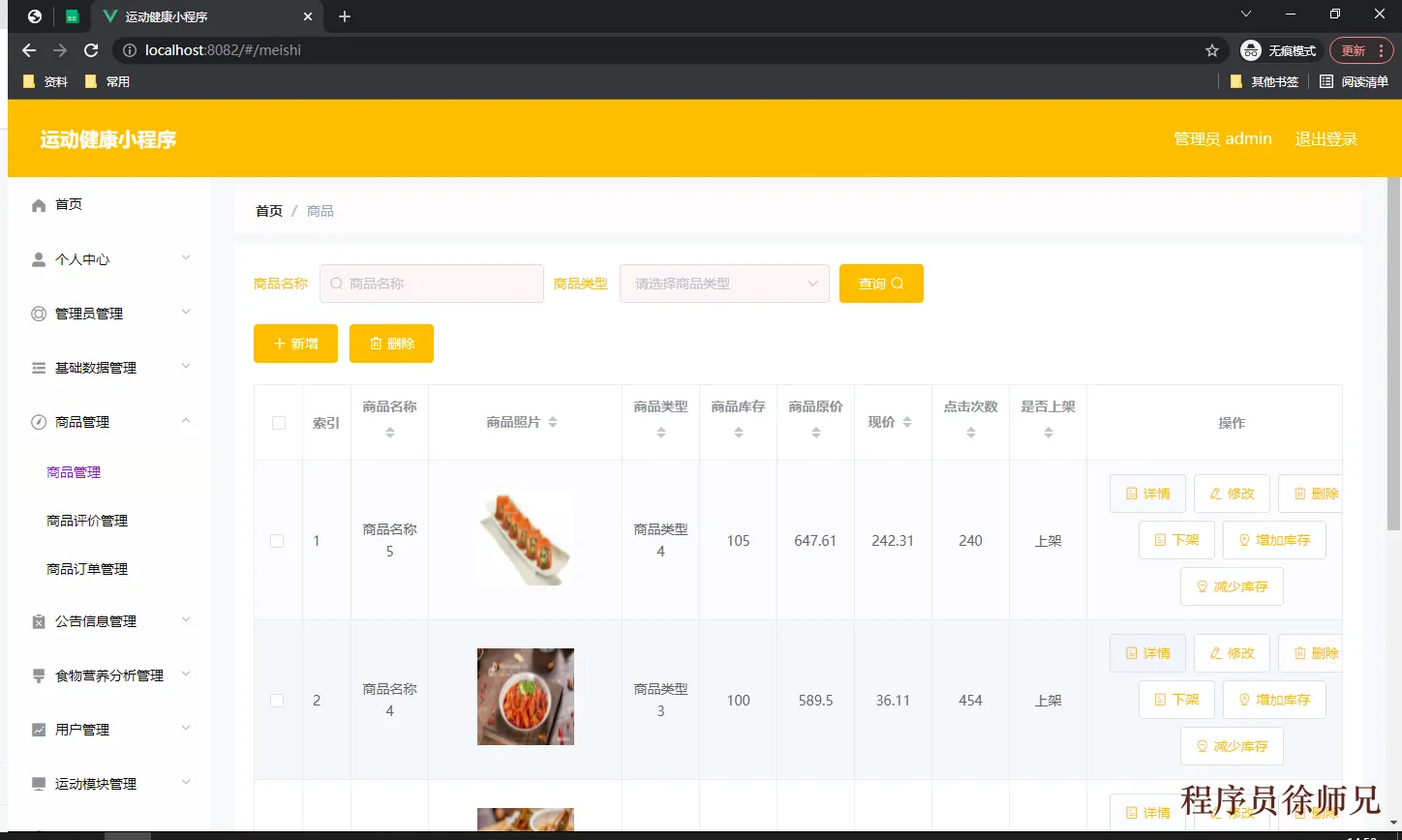Open the 常用 bookmark folder
This screenshot has width=1402, height=840.
coord(107,81)
